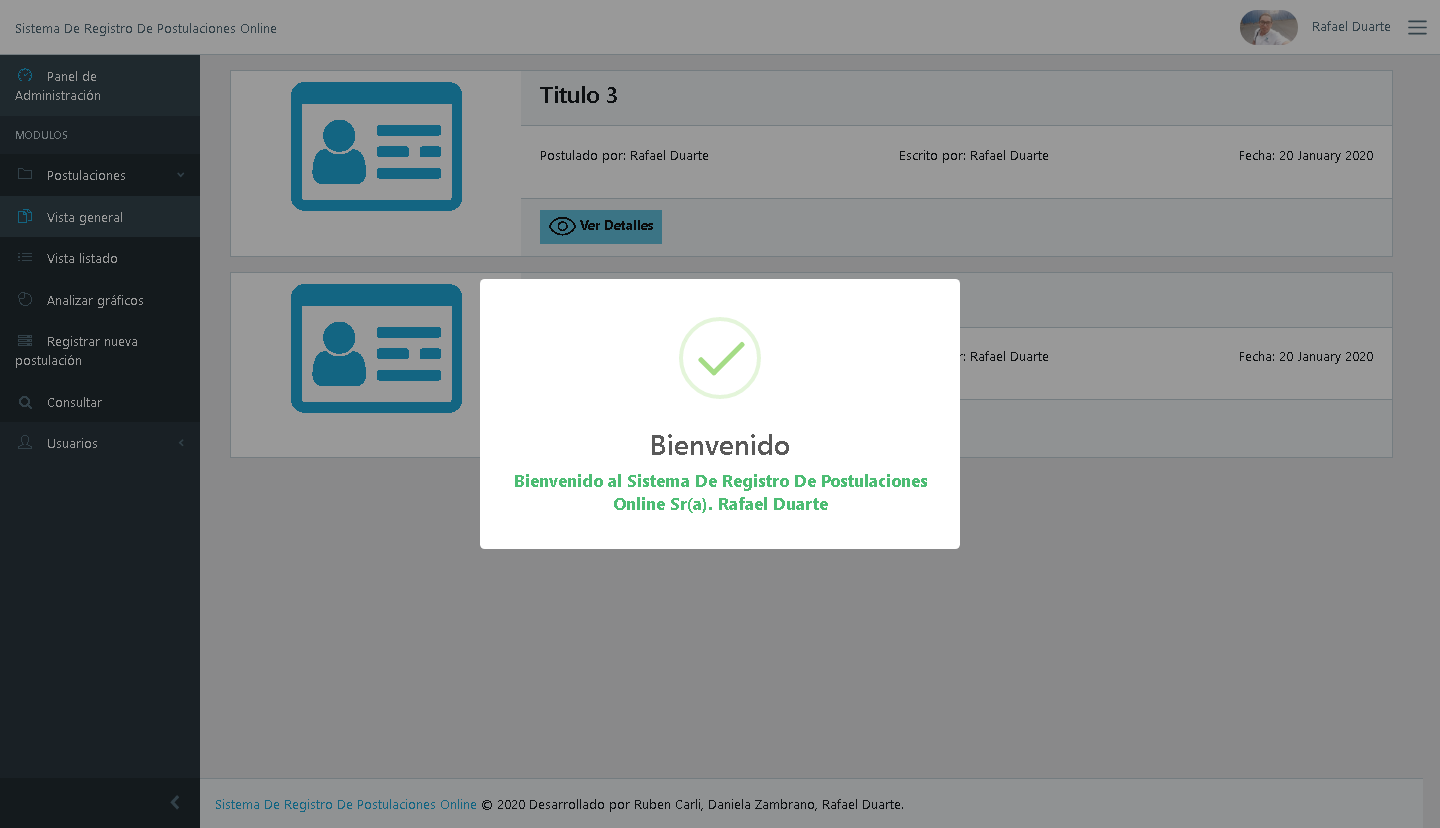Screen dimensions: 1440x828
Task: Click the Analizar gráficos chart icon
Action: pos(25,300)
